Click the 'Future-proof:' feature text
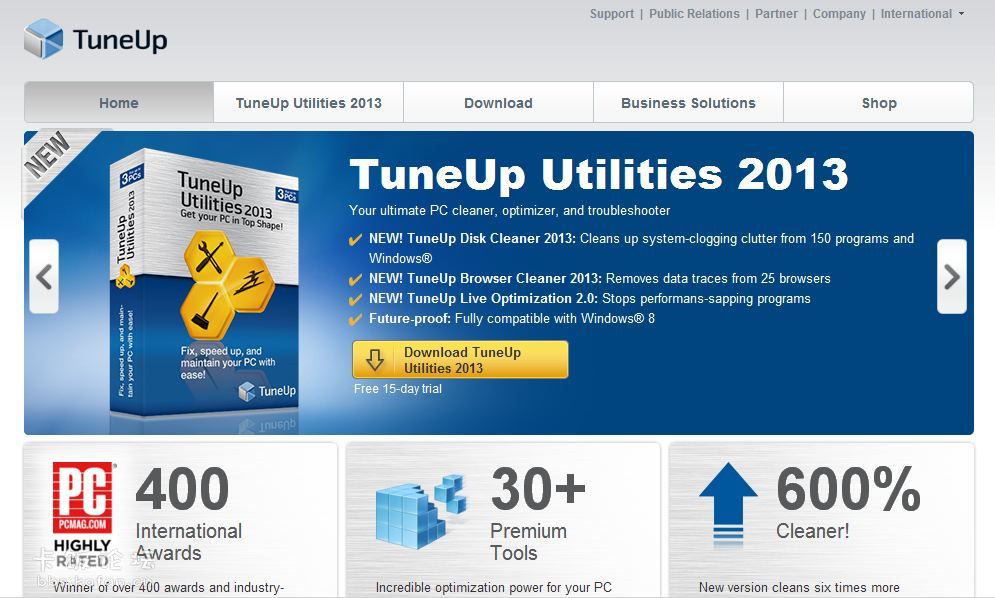 pos(410,318)
